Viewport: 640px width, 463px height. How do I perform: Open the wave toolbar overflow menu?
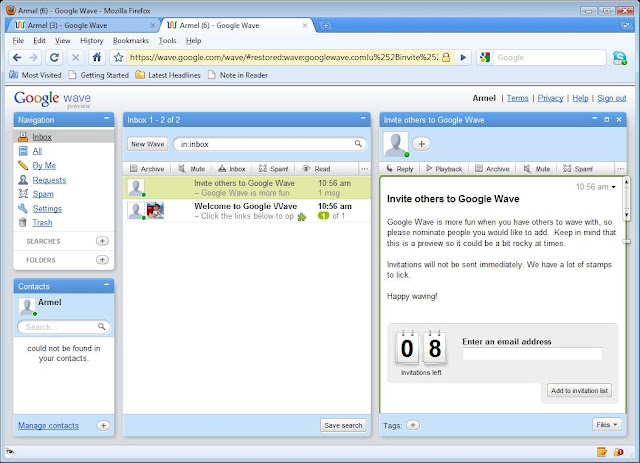pos(620,169)
